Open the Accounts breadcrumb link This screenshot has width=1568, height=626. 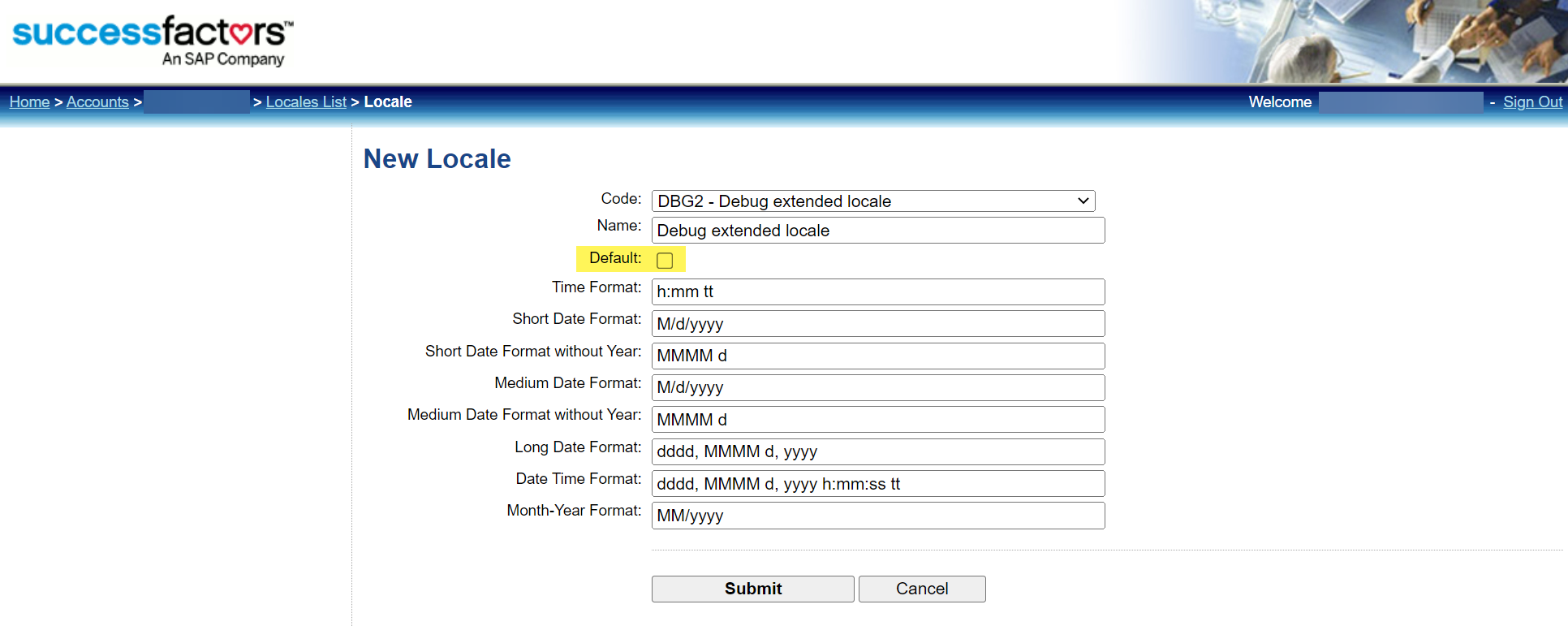point(97,102)
